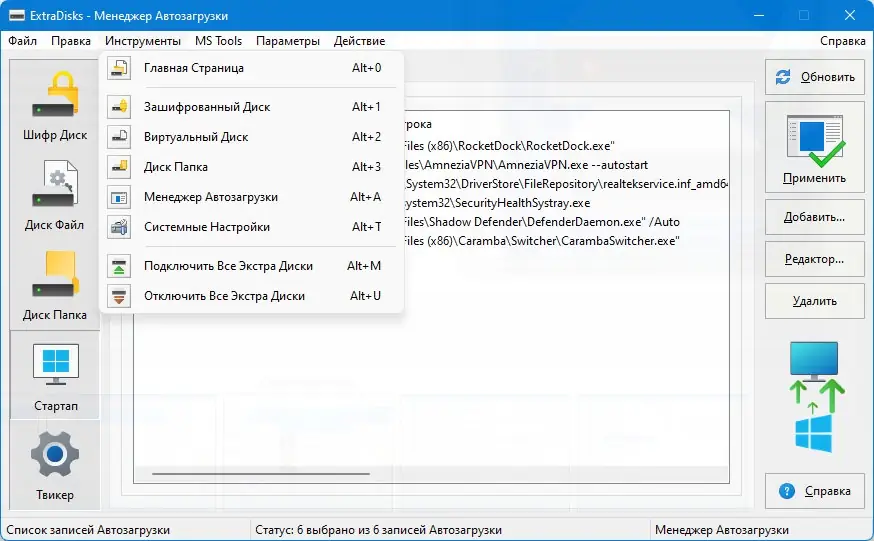Select the realtekservice.inf DriverStore entry
The width and height of the screenshot is (874, 541).
[566, 184]
